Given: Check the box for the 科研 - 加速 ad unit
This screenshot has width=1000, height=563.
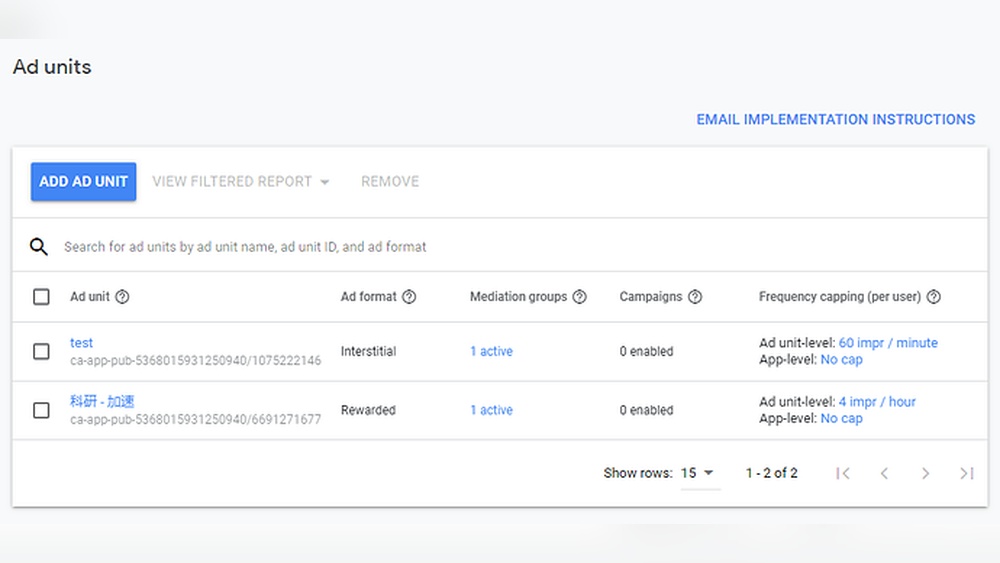Looking at the screenshot, I should coord(41,410).
